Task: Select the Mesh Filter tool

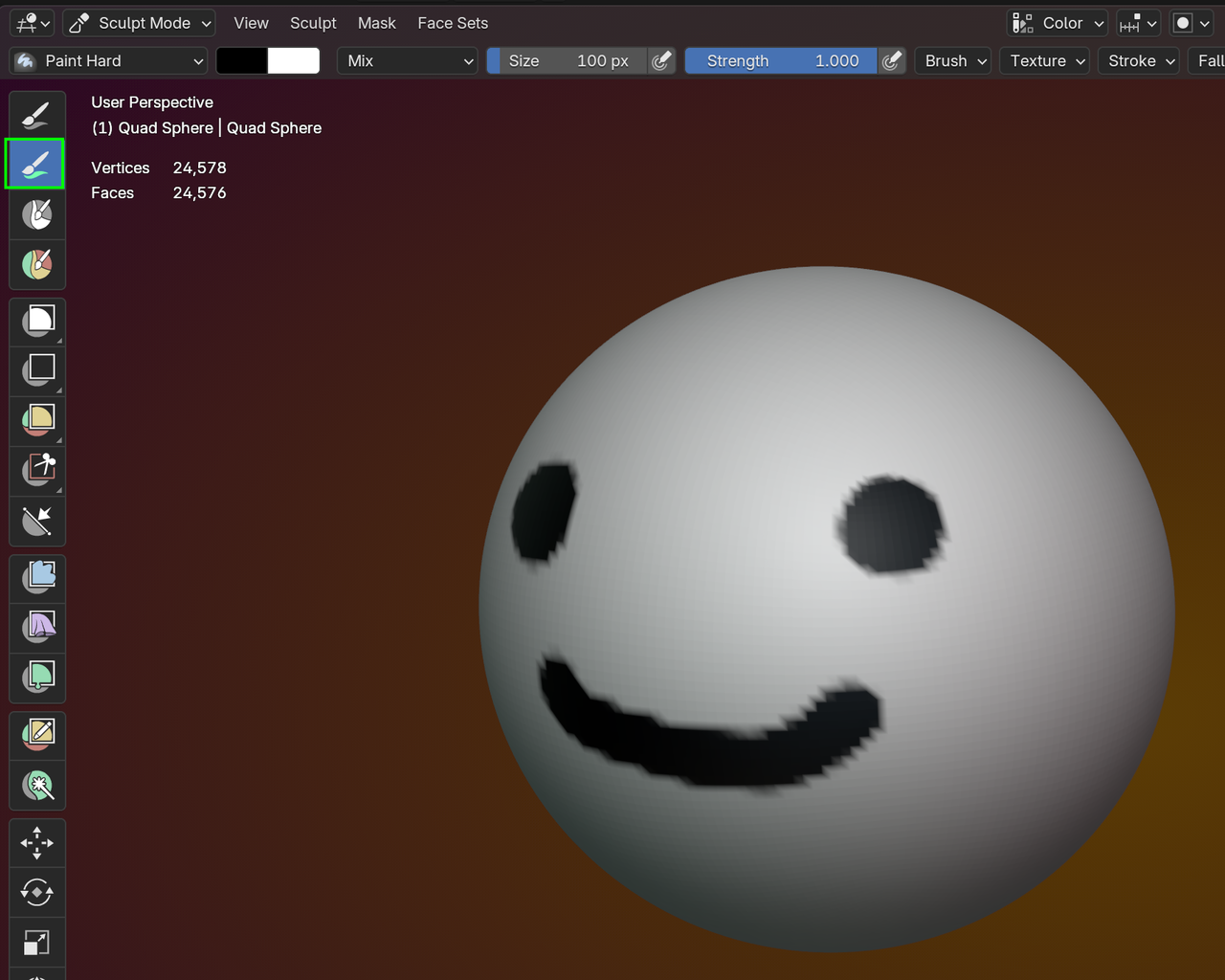Action: point(35,577)
